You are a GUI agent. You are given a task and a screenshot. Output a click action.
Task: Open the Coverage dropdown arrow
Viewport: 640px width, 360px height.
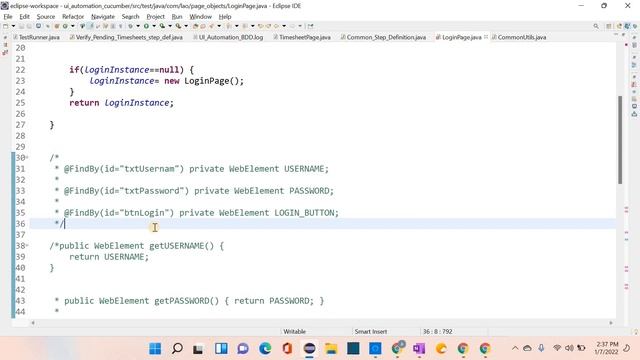(x=170, y=26)
